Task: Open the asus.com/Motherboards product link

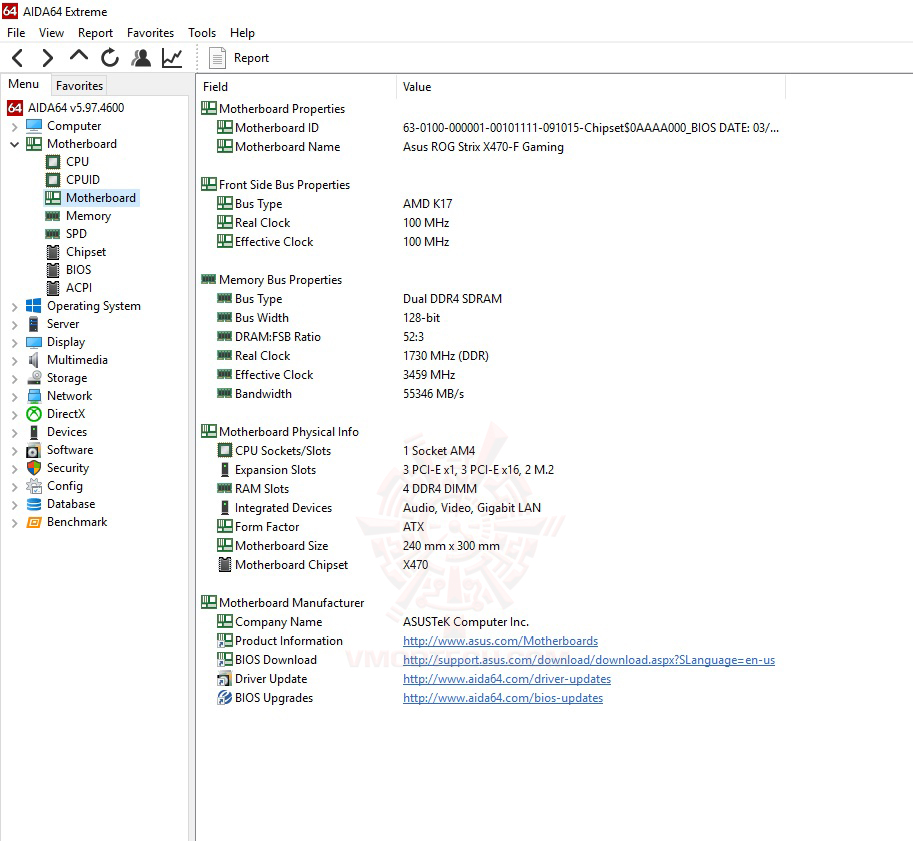Action: (500, 641)
